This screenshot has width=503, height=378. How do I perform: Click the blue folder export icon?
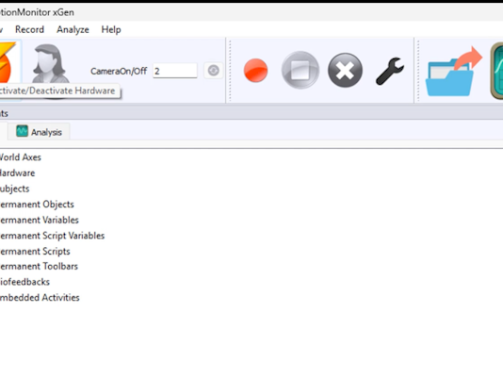453,72
